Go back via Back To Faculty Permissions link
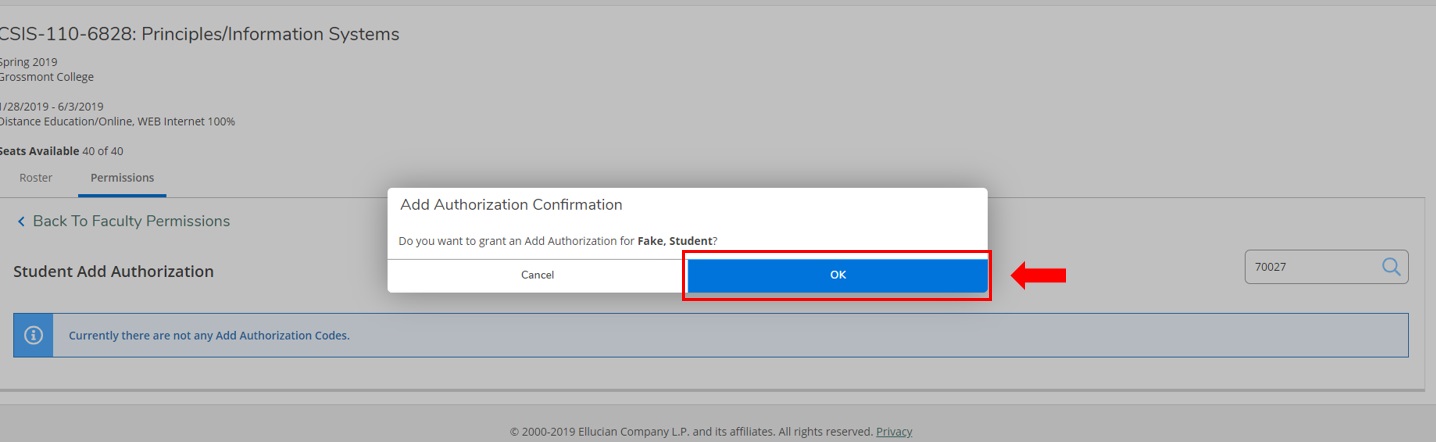Screen dimensions: 1436x442 (x=131, y=221)
